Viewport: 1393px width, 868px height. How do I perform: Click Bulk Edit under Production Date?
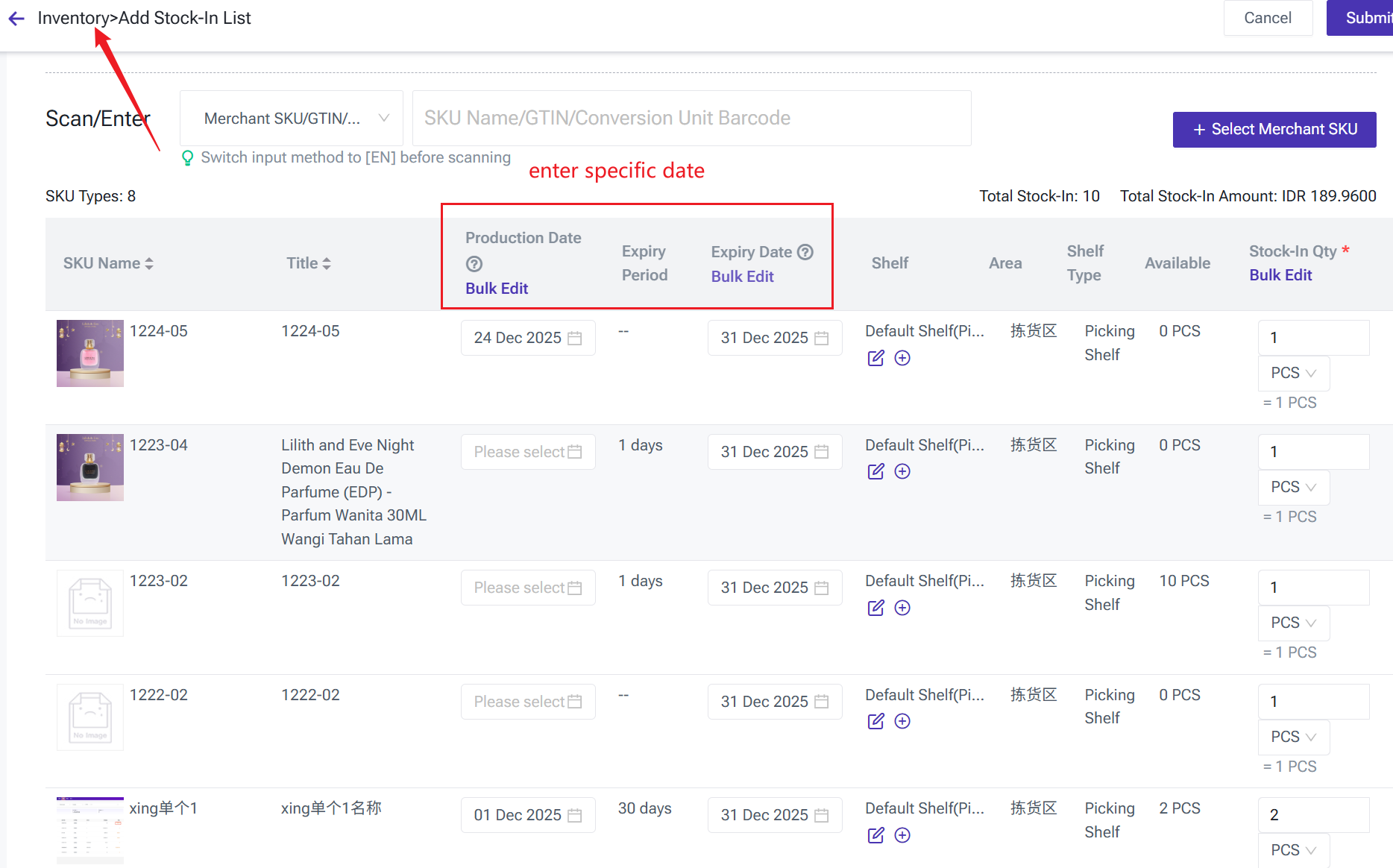tap(497, 289)
